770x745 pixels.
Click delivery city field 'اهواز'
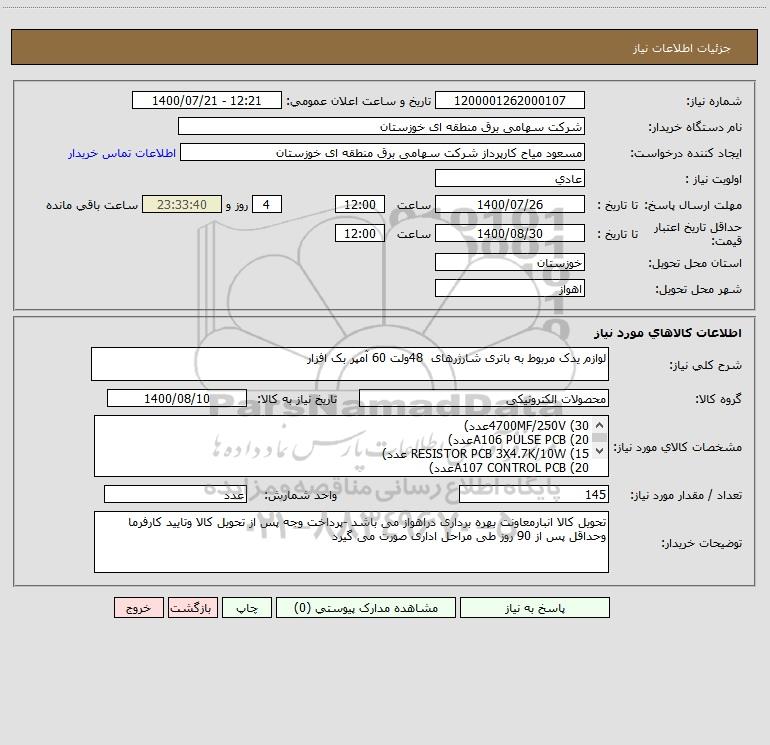(510, 288)
